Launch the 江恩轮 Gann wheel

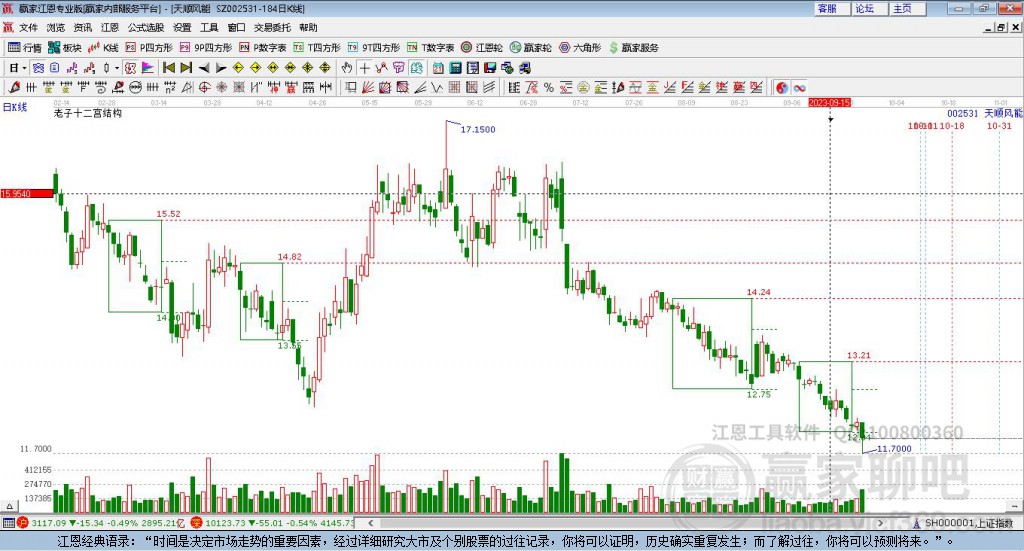pos(482,48)
